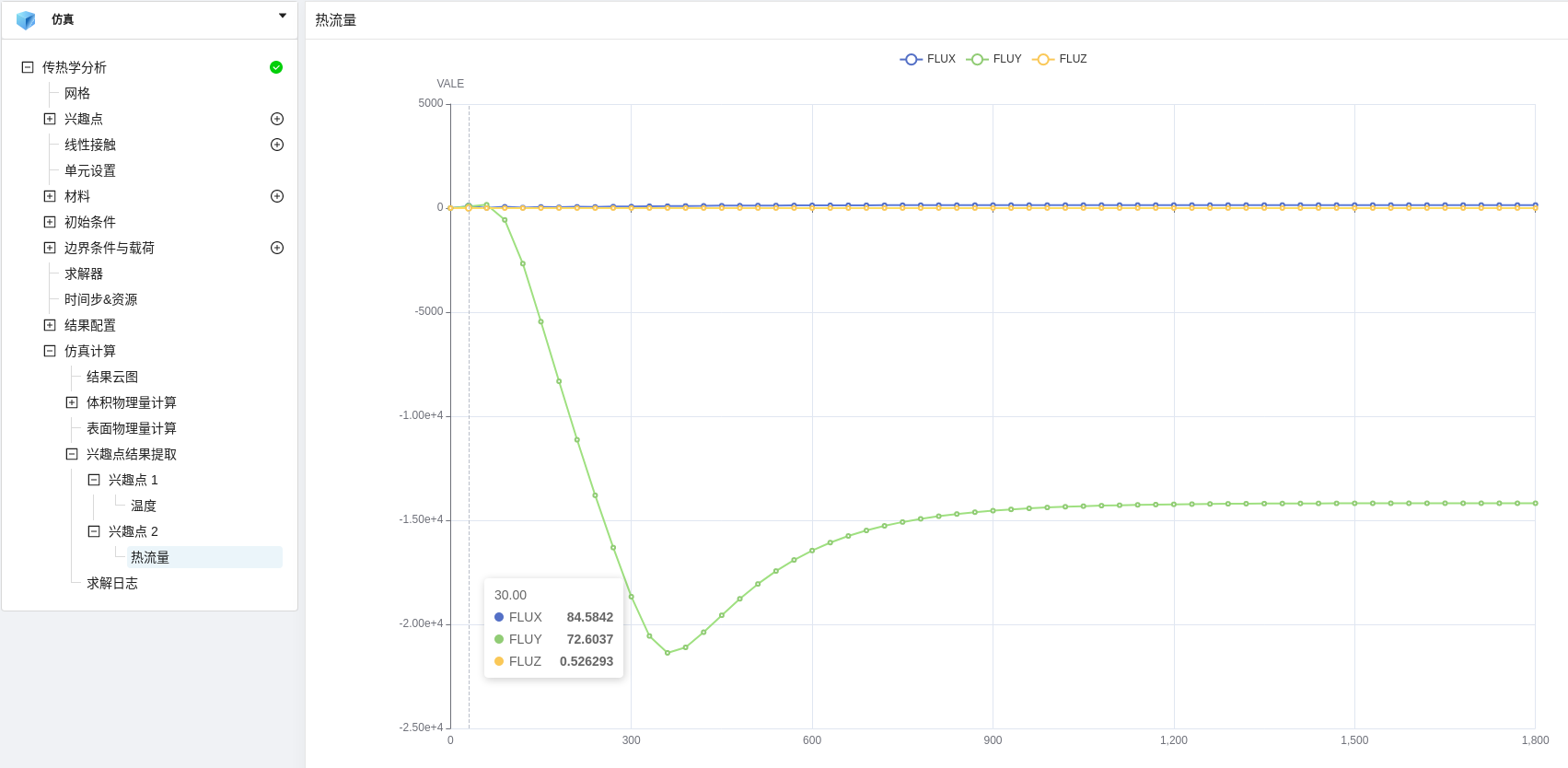Click the 结果配置 tree label

(90, 325)
